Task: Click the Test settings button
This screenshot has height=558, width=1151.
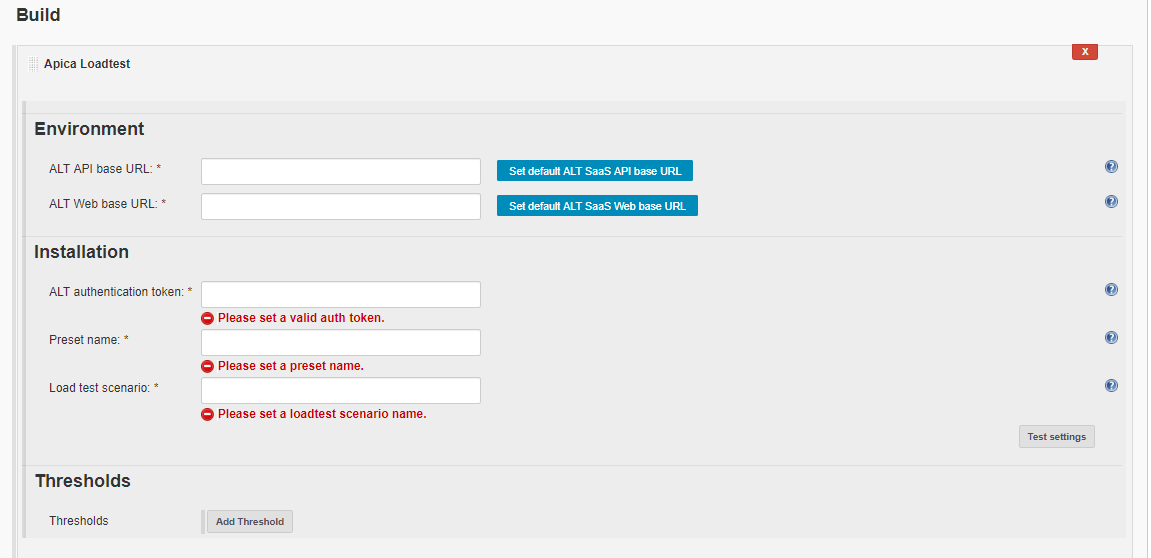Action: tap(1056, 436)
